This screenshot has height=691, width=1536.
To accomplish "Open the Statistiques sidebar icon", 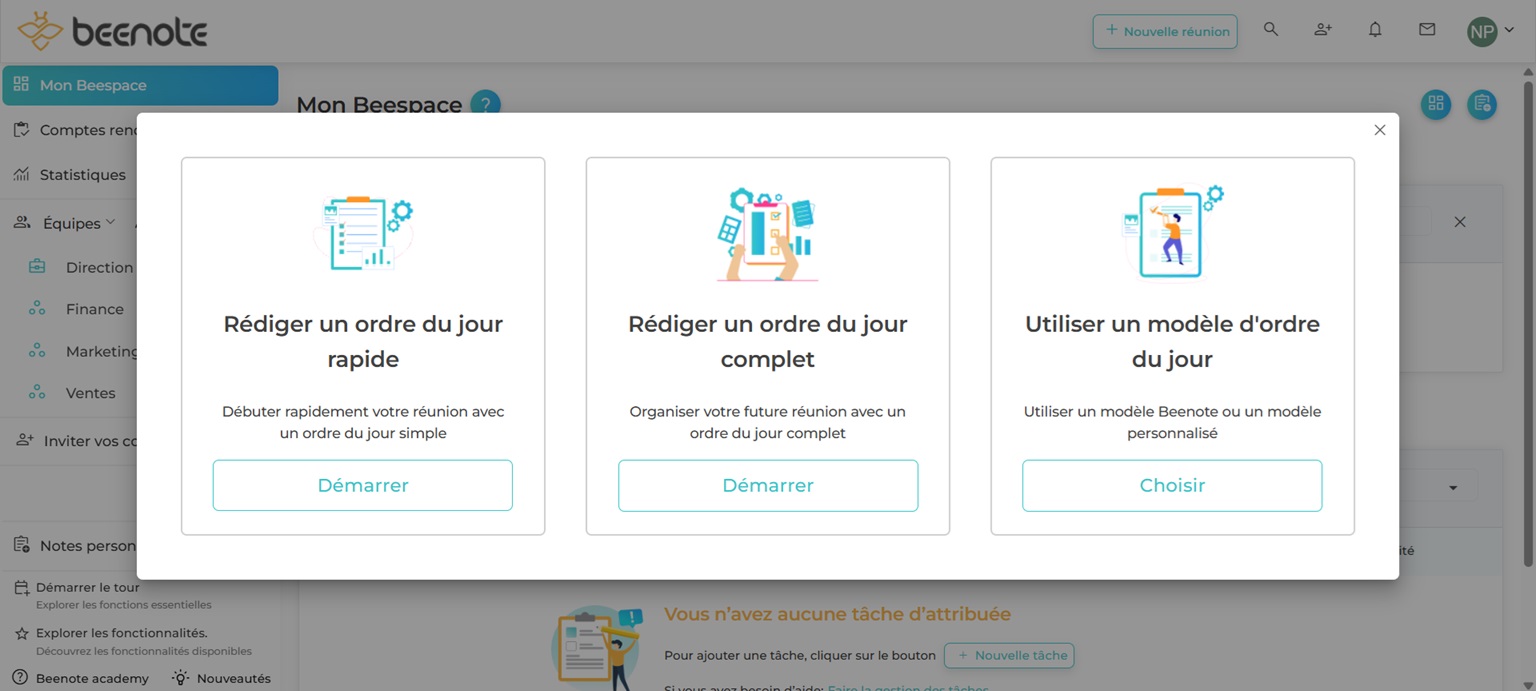I will (20, 174).
